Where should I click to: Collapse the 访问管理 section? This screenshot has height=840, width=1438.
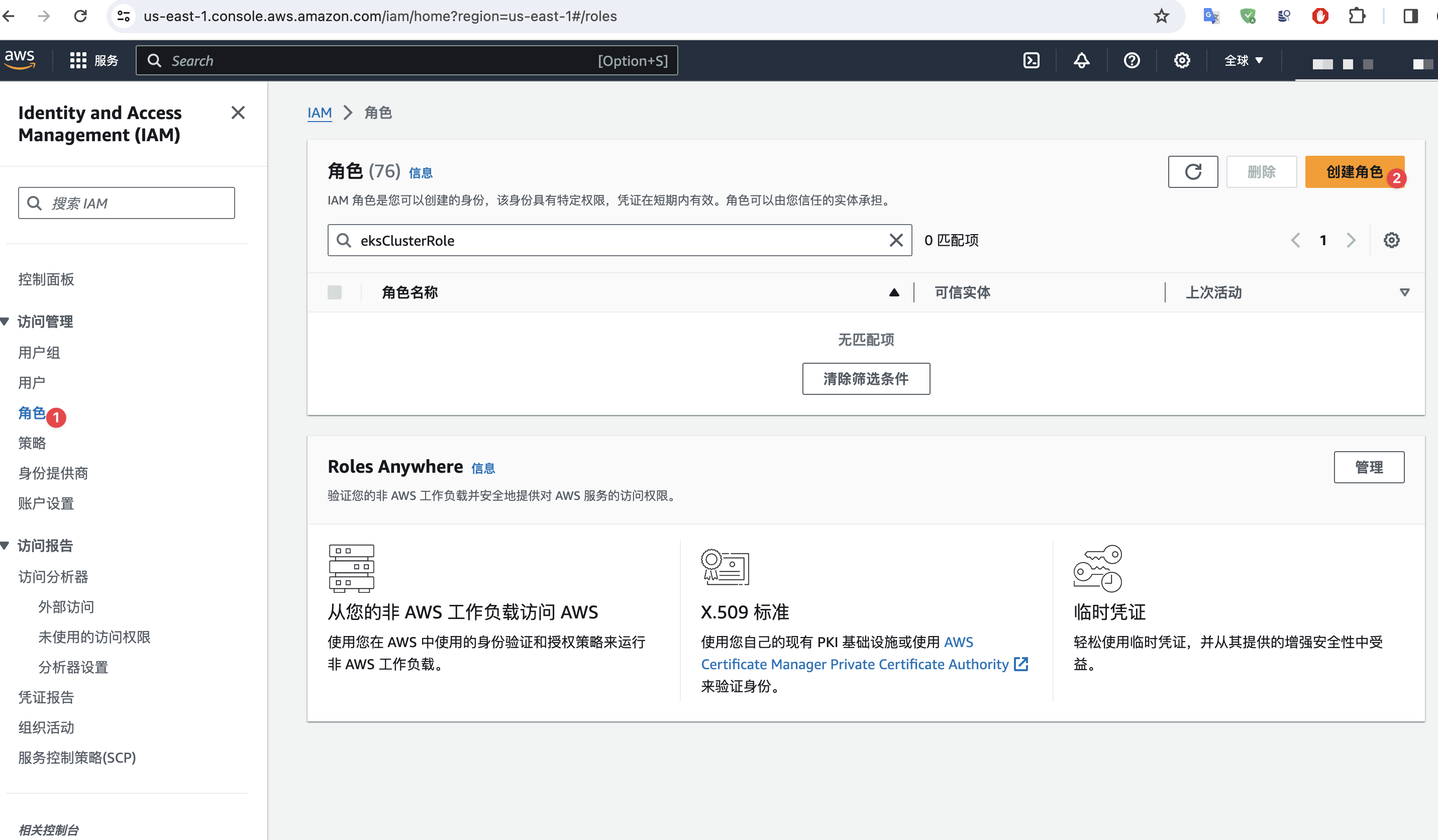point(5,322)
